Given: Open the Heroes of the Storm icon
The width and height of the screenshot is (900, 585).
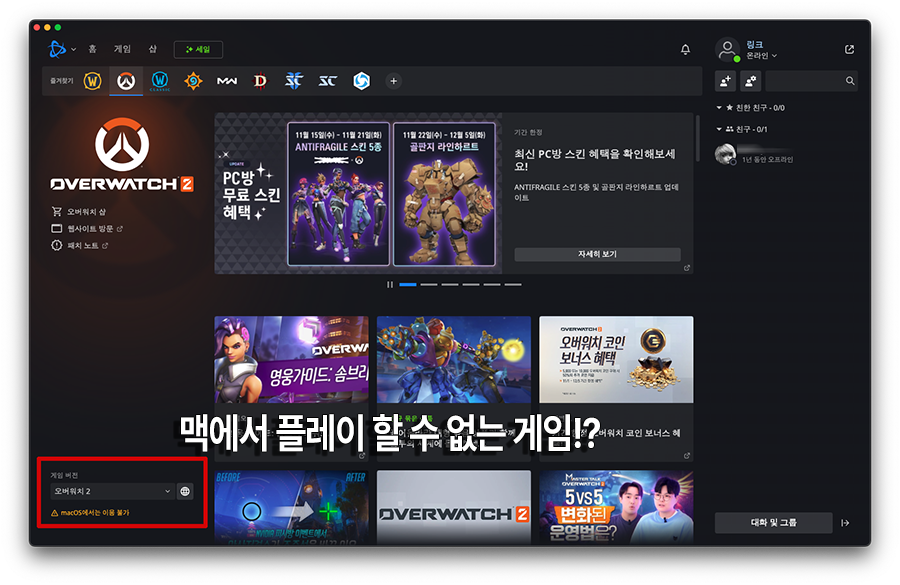Looking at the screenshot, I should [361, 81].
